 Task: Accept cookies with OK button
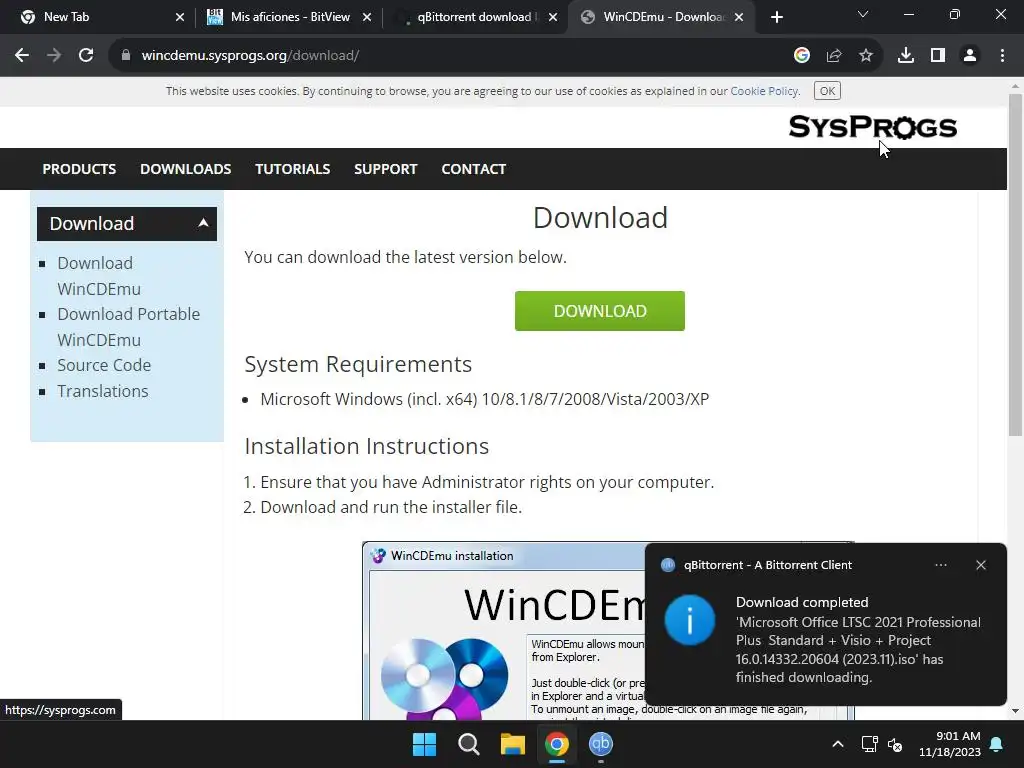[x=827, y=91]
